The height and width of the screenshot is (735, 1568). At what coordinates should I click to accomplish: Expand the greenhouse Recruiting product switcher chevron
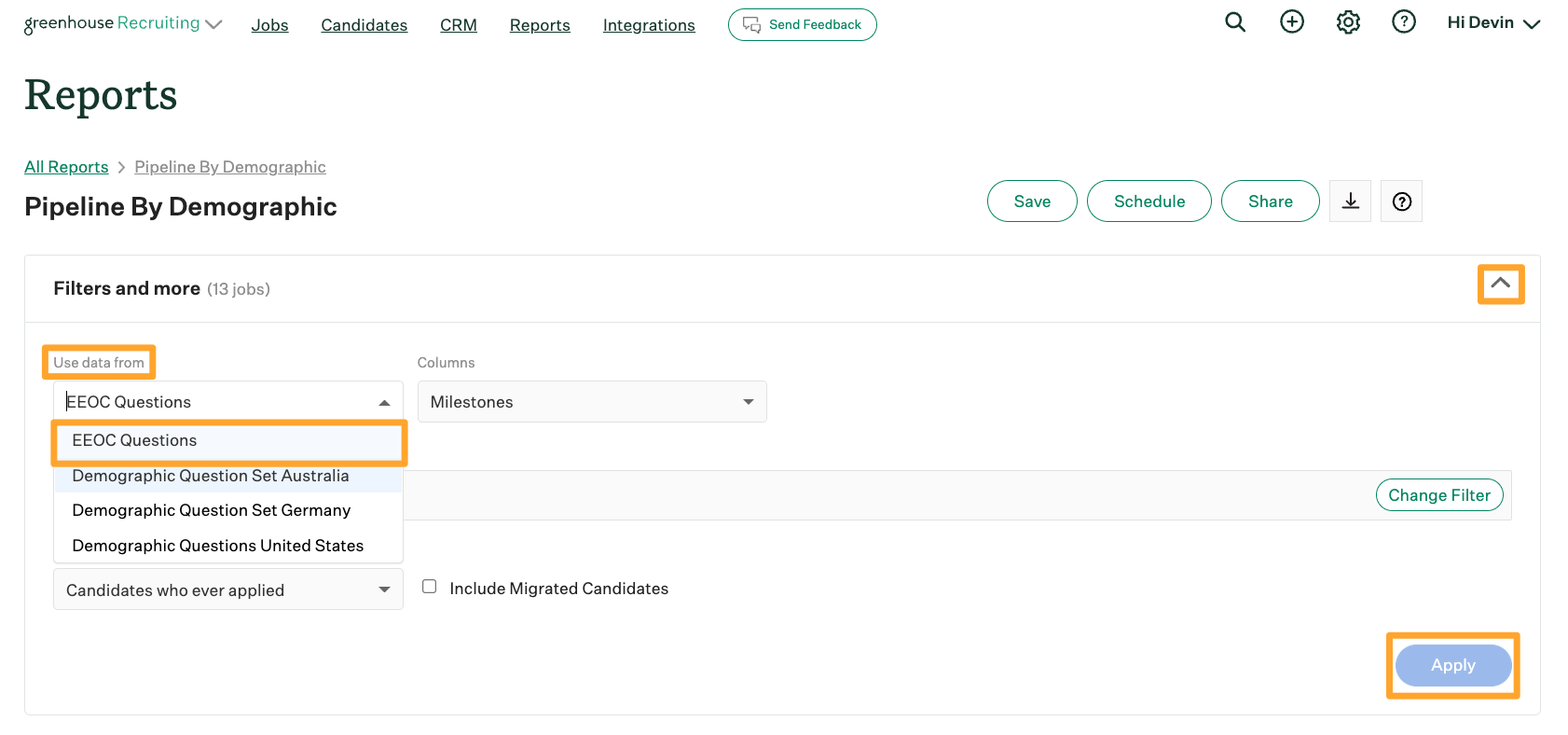(213, 24)
